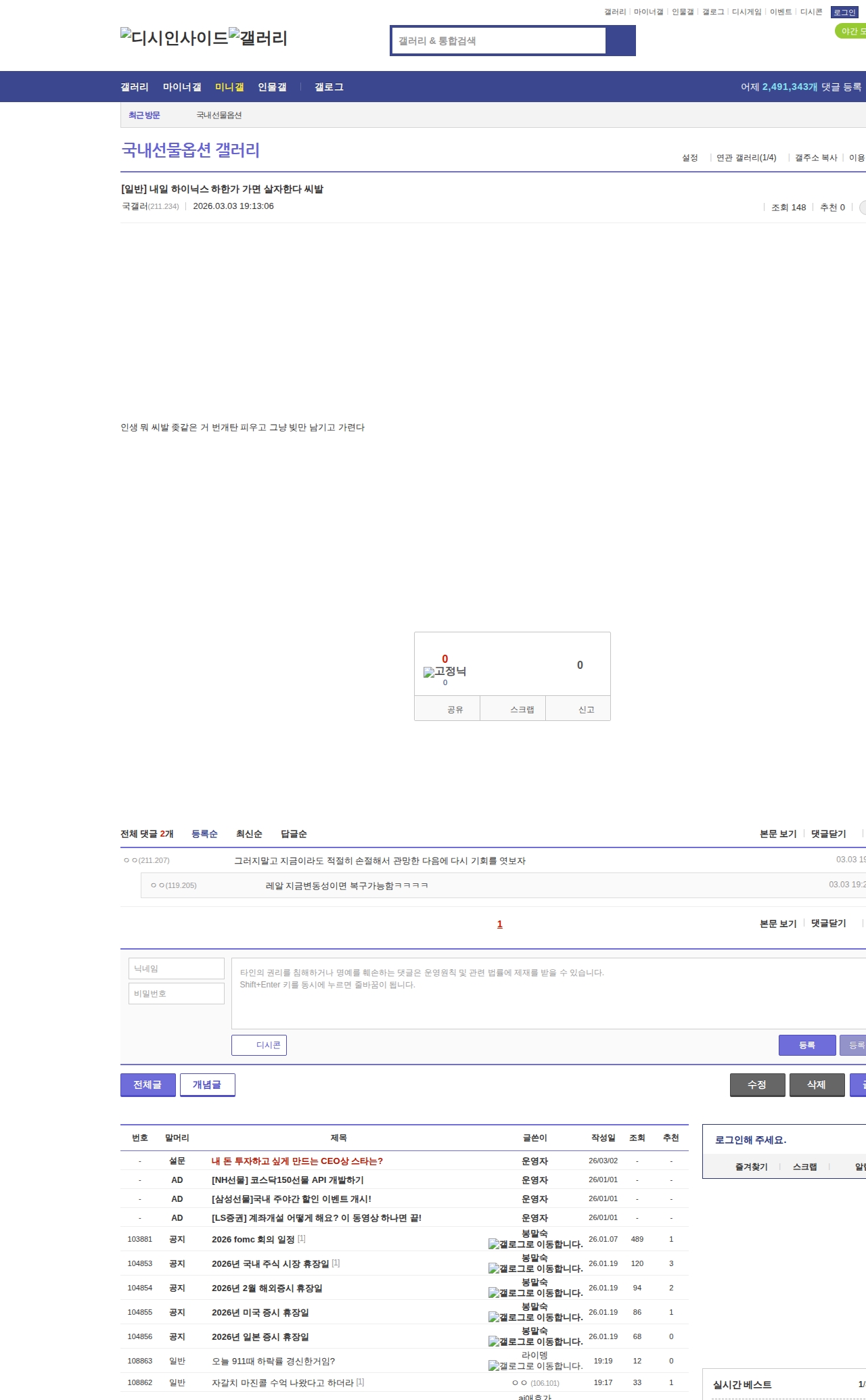Click 국내선물옵션 in the 최근 방문 bar
Image resolution: width=866 pixels, height=1400 pixels.
pyautogui.click(x=219, y=116)
